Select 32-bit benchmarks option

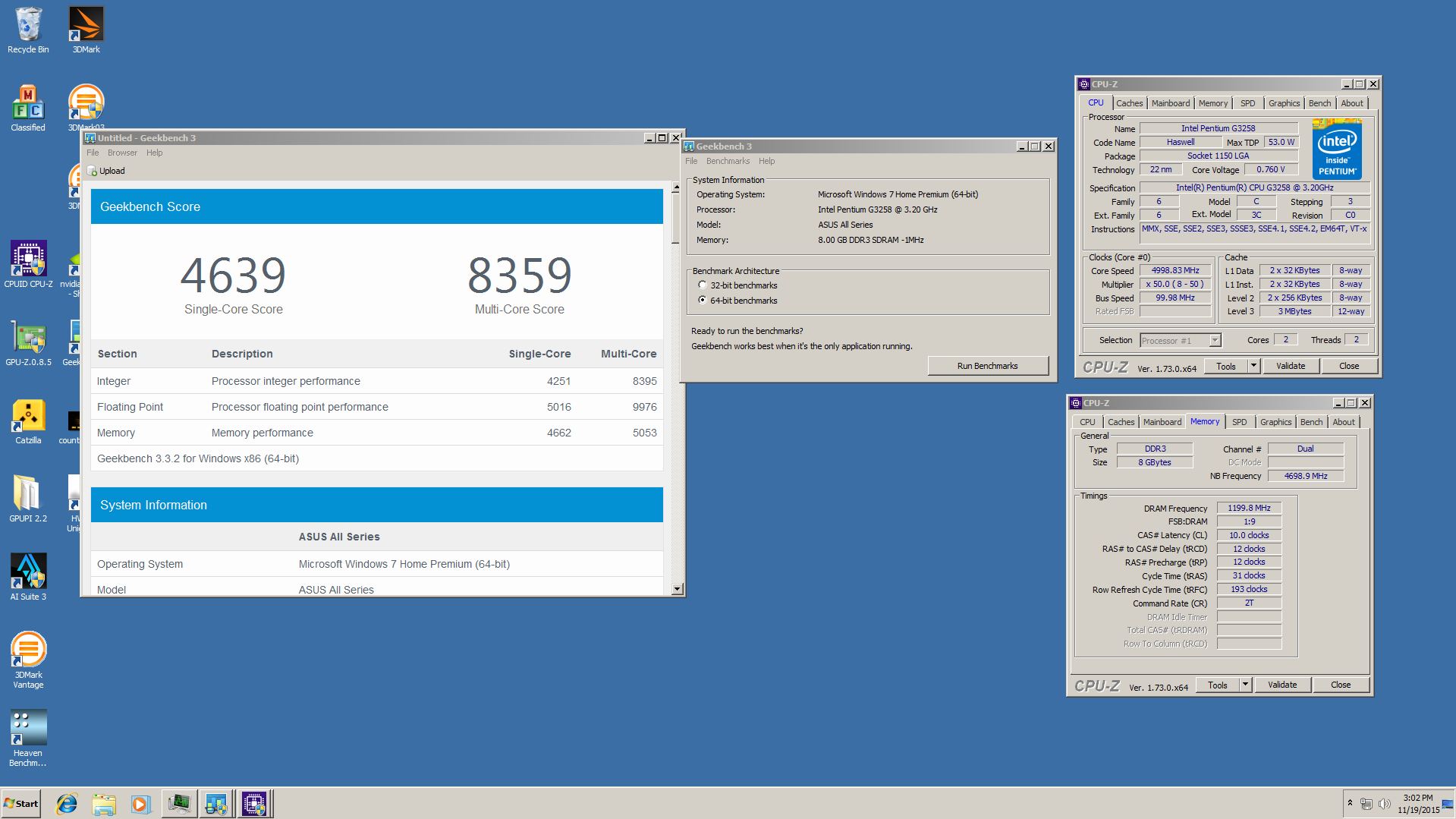coord(703,285)
